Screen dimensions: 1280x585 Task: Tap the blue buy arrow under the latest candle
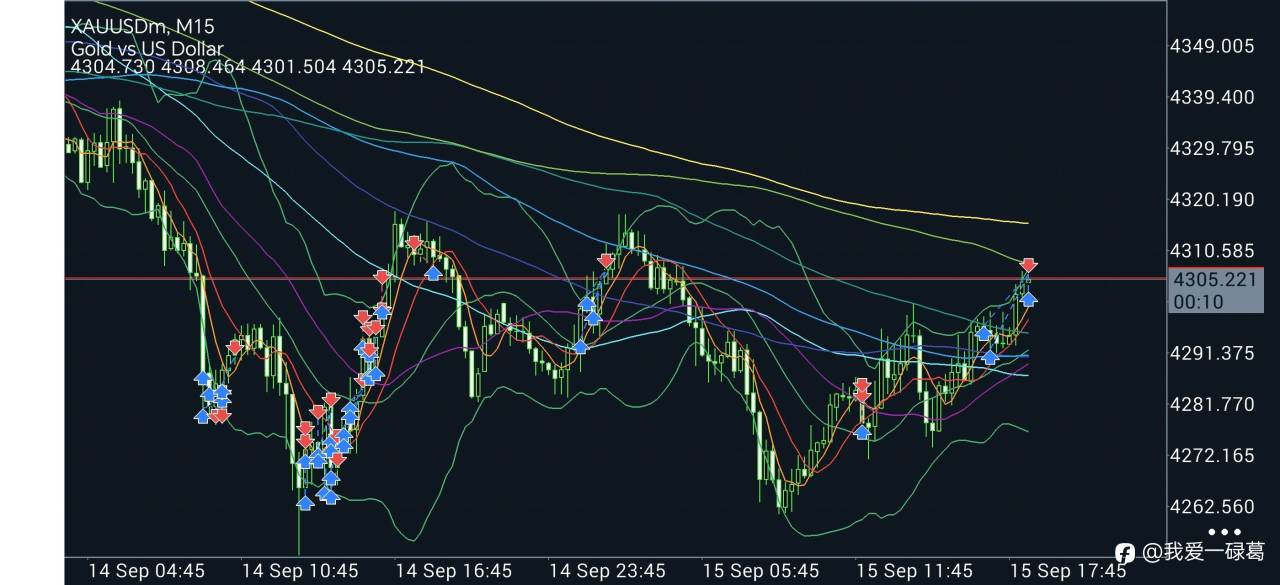pos(1028,297)
